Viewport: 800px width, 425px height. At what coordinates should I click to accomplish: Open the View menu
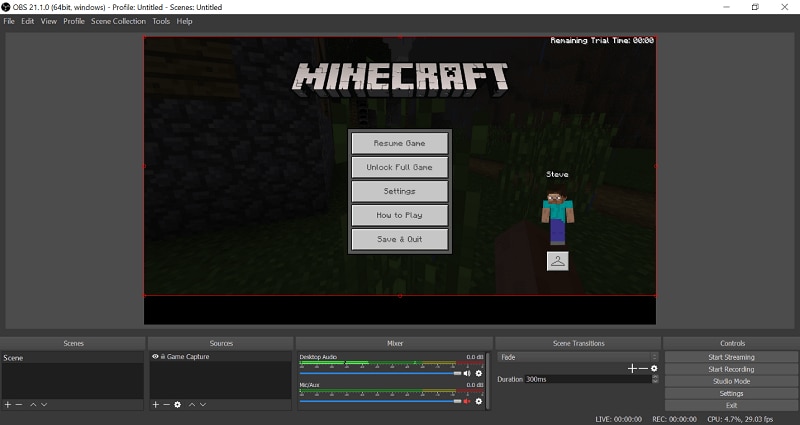tap(49, 21)
